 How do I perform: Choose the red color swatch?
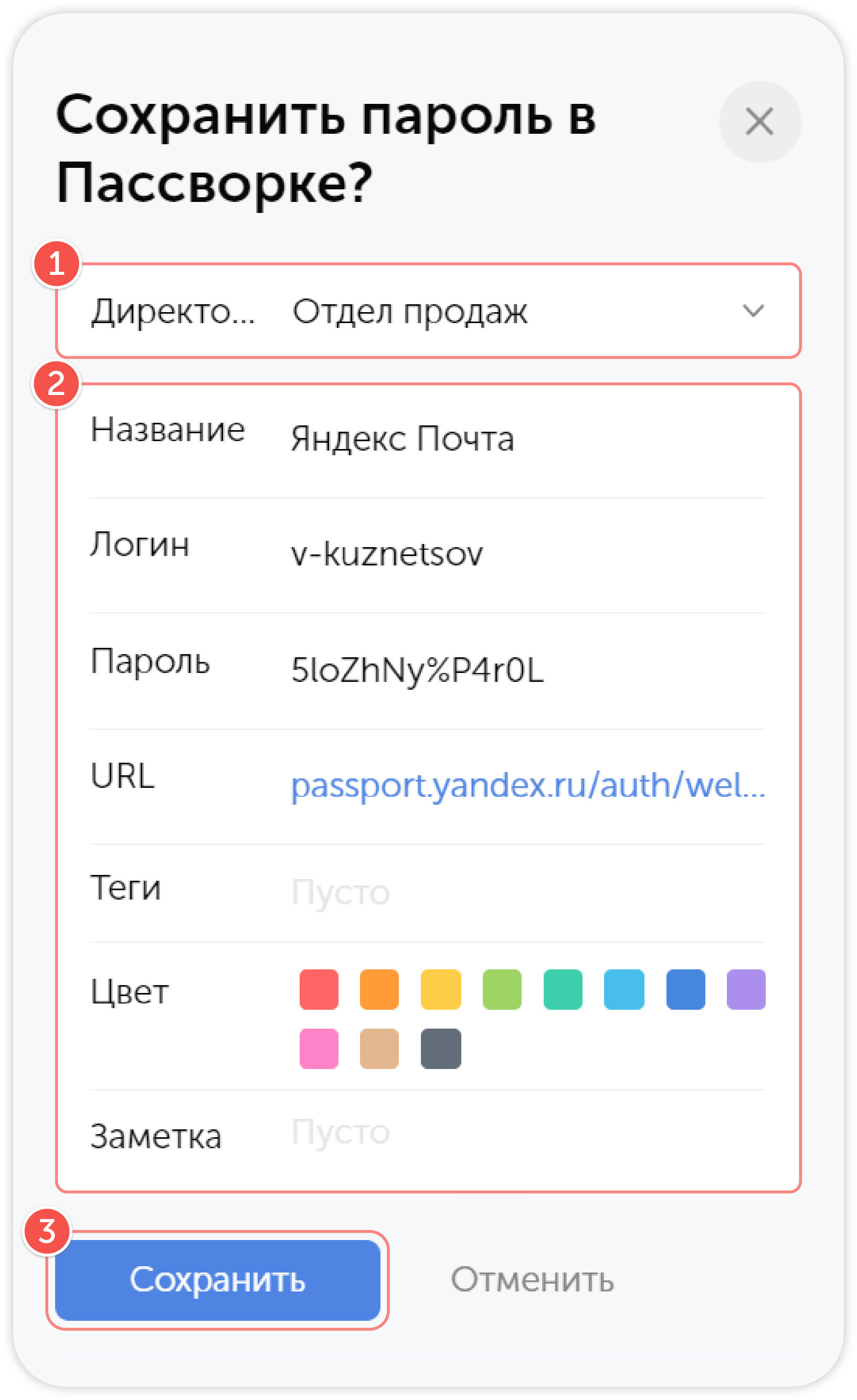pyautogui.click(x=319, y=989)
